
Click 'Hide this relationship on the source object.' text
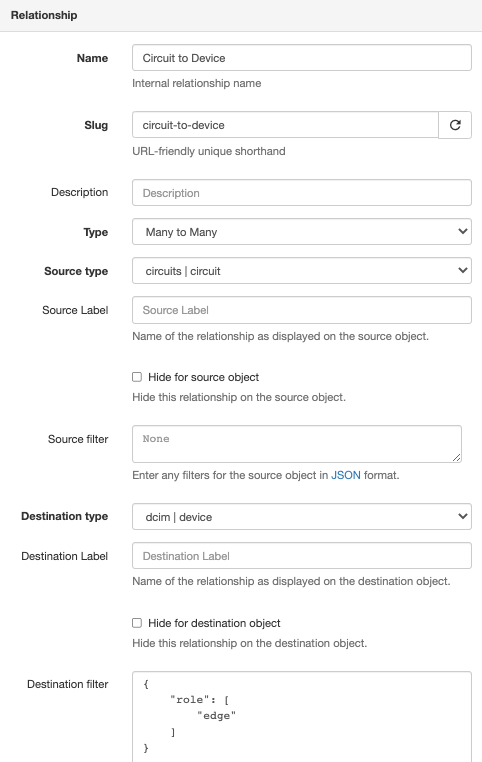pos(239,397)
